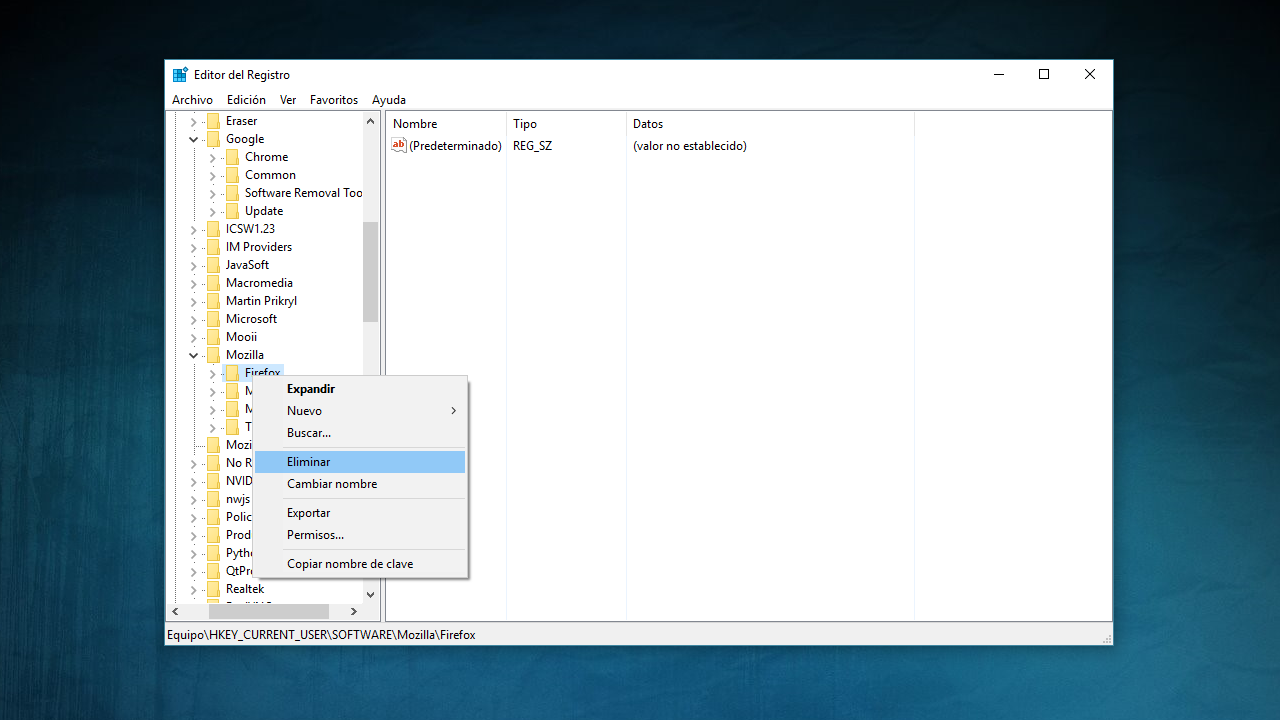Viewport: 1280px width, 720px height.
Task: Select the JavaSoft folder icon
Action: 213,265
